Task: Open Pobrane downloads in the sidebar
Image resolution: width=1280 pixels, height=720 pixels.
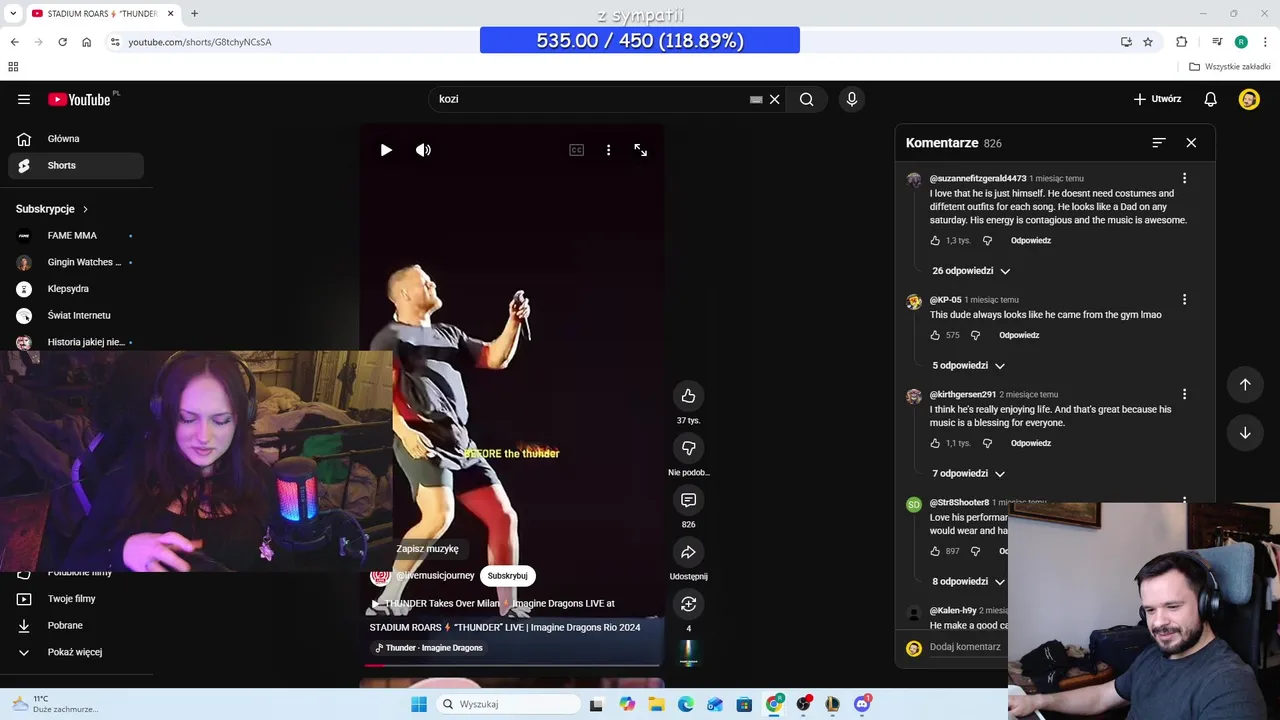Action: pos(76,625)
